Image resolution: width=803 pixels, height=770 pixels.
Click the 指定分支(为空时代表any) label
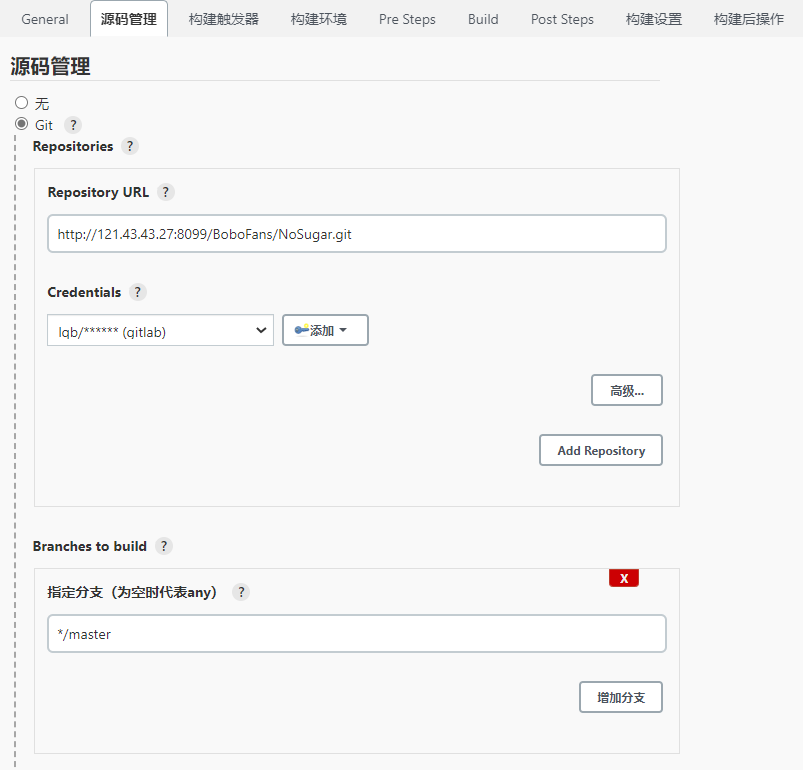pos(133,592)
